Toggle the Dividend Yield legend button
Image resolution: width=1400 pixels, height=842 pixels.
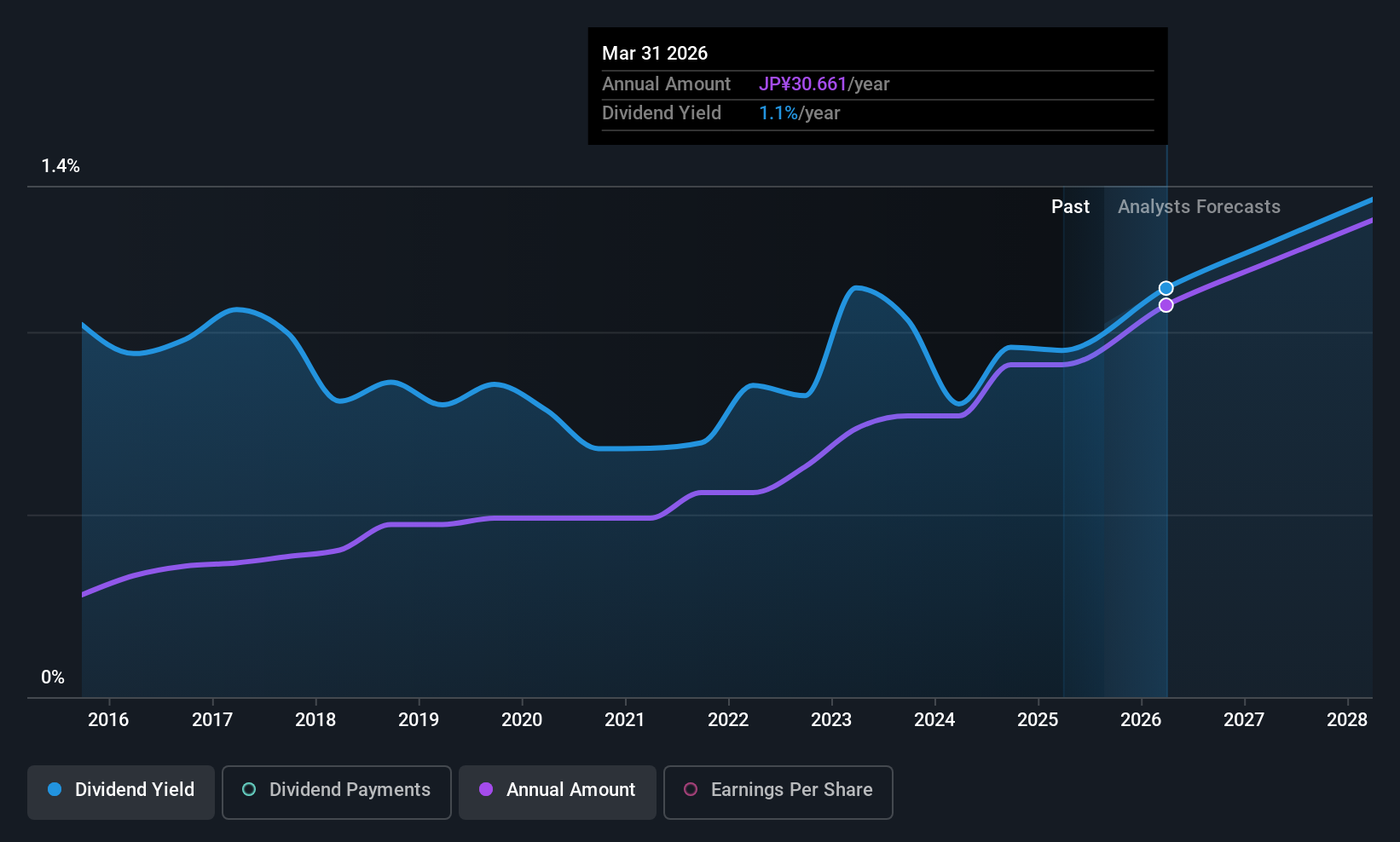121,792
